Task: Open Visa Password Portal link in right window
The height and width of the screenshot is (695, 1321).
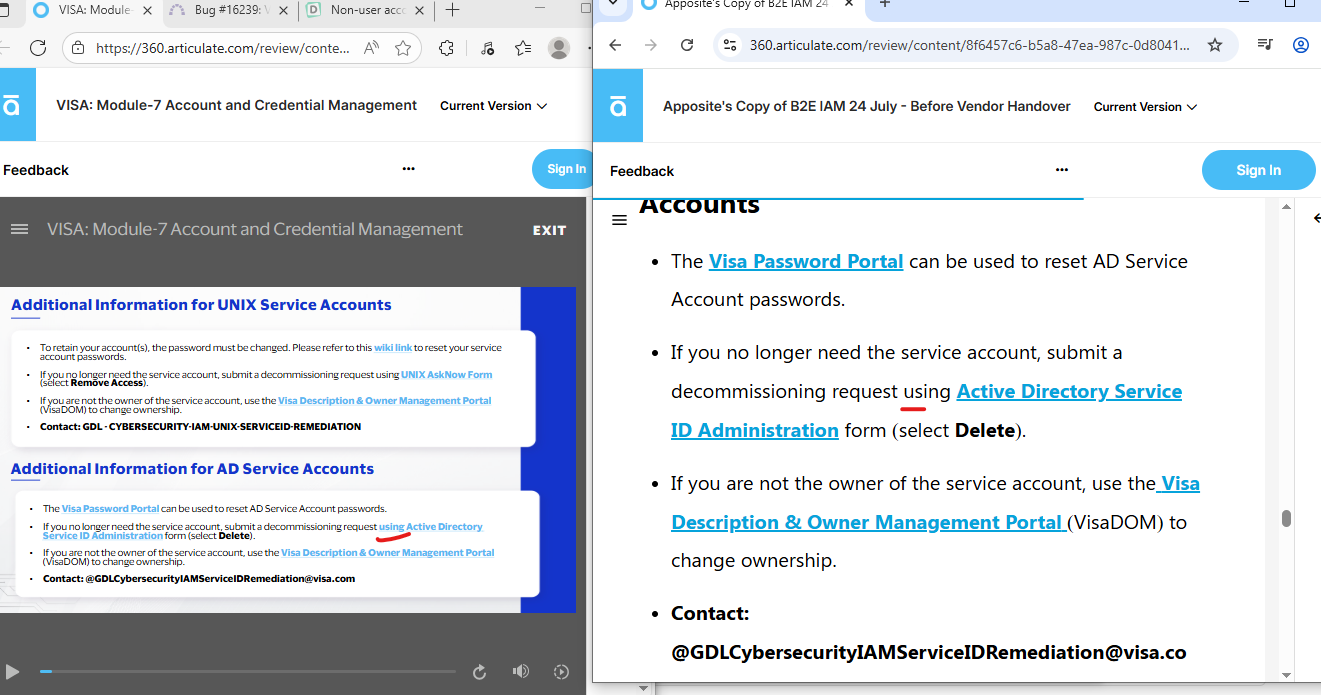Action: click(x=806, y=261)
